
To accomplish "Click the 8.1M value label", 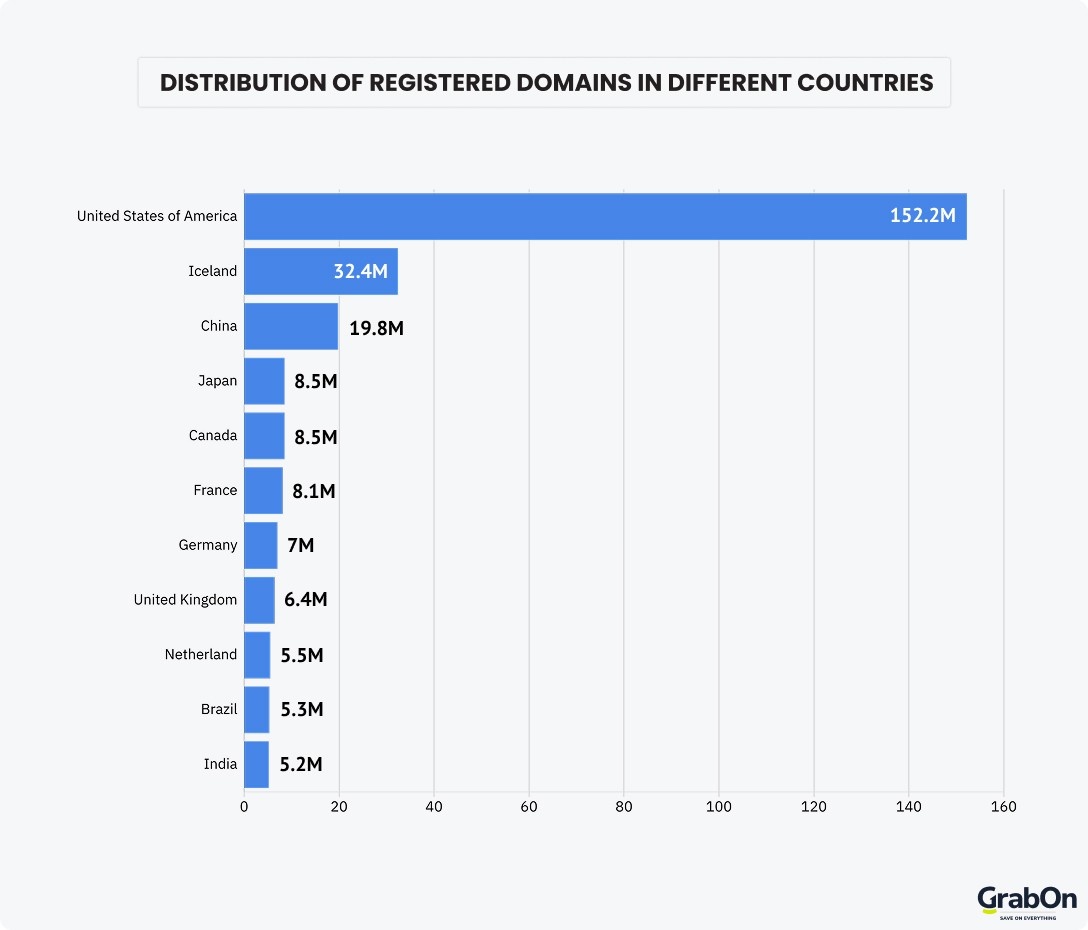I will 314,491.
